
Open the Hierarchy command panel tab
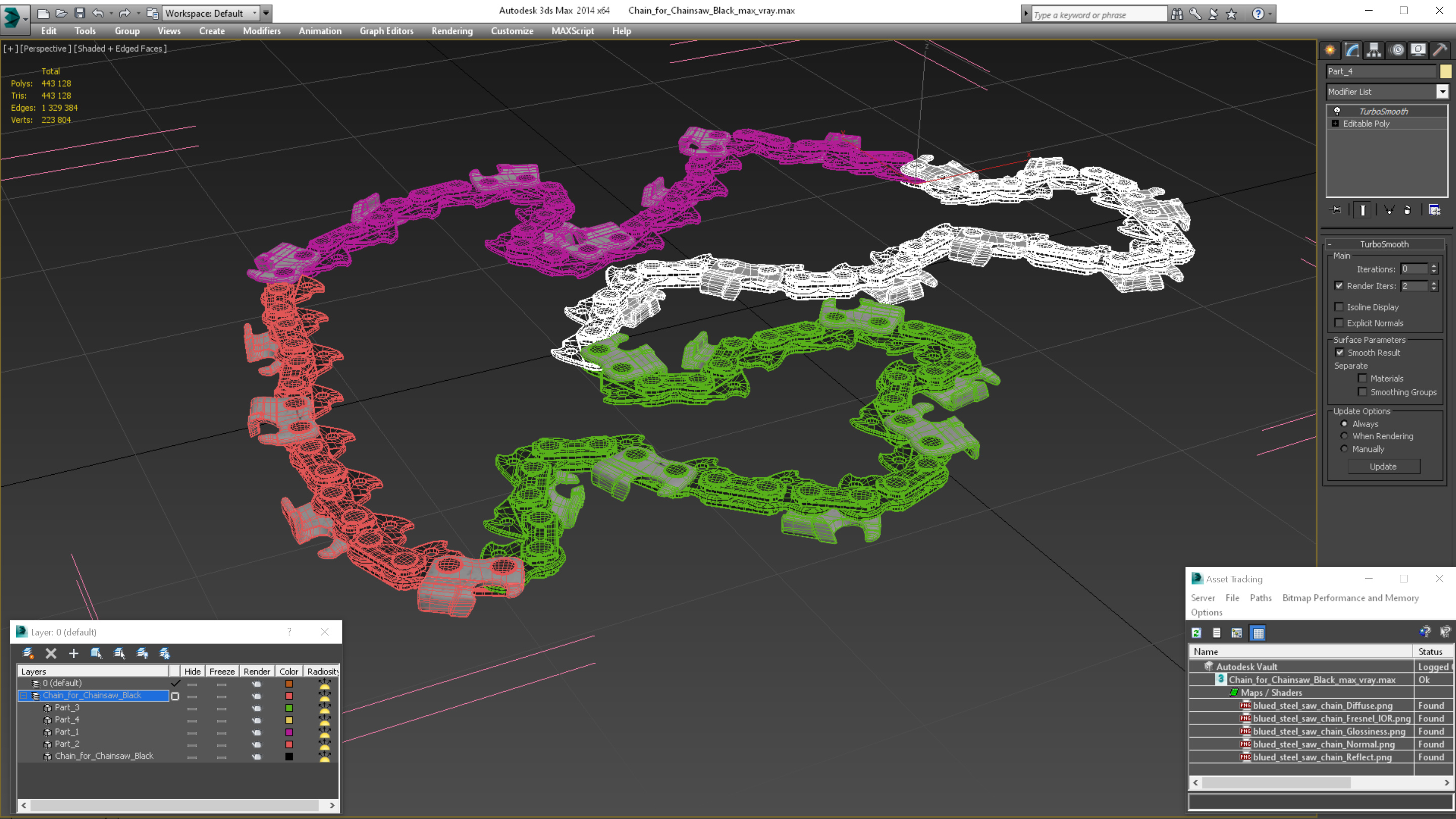pyautogui.click(x=1374, y=51)
